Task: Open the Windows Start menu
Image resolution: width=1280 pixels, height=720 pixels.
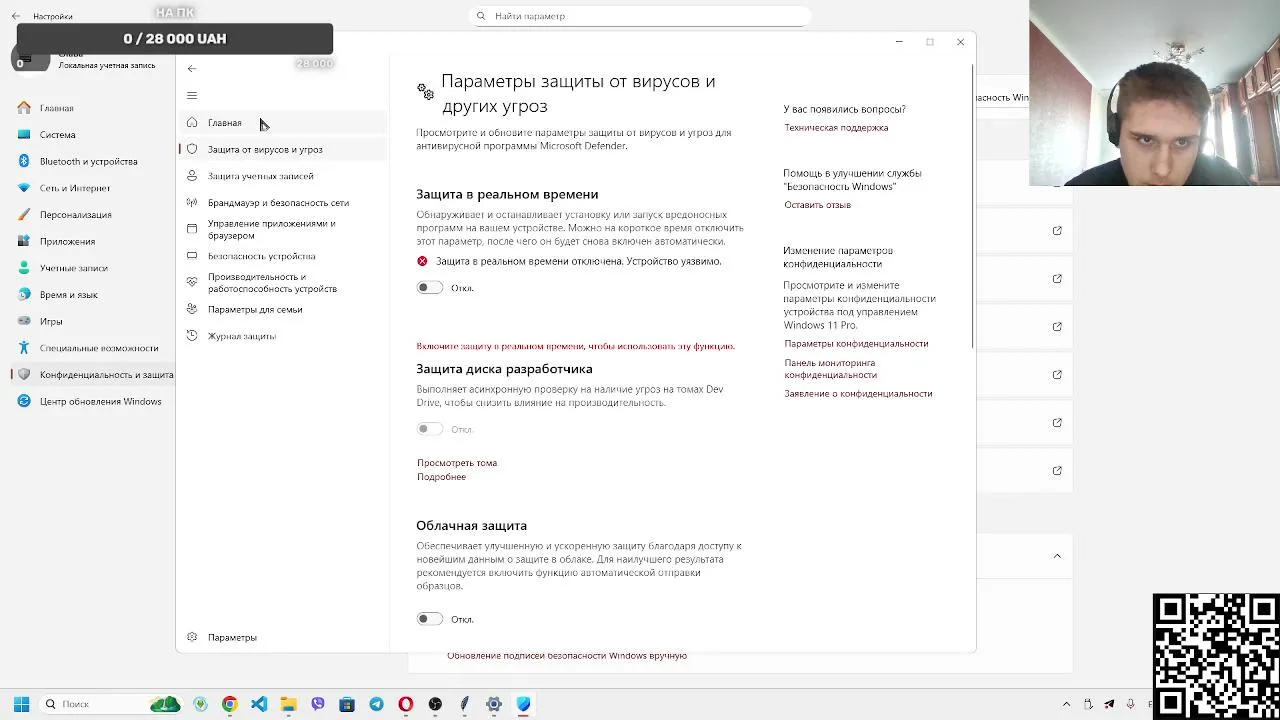Action: tap(21, 704)
